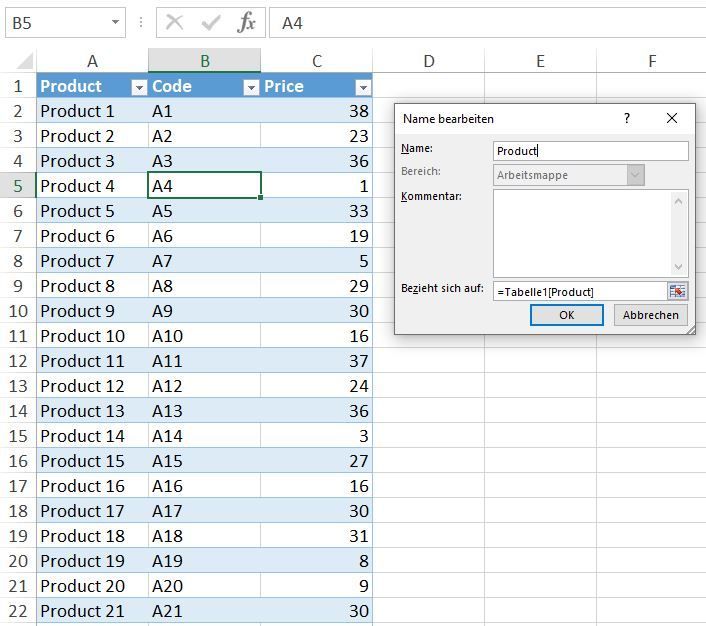Screen dimensions: 706x626
Task: Click into the Name input field
Action: (x=591, y=151)
